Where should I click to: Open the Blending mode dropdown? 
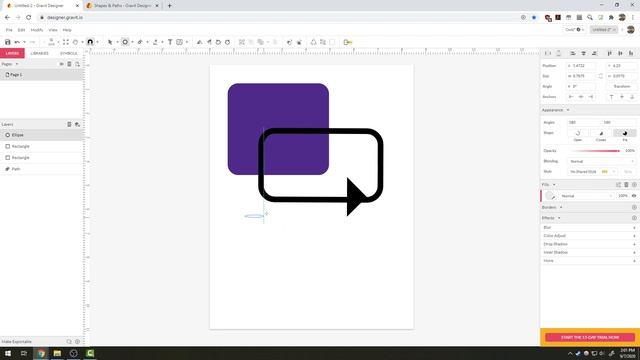[x=602, y=161]
